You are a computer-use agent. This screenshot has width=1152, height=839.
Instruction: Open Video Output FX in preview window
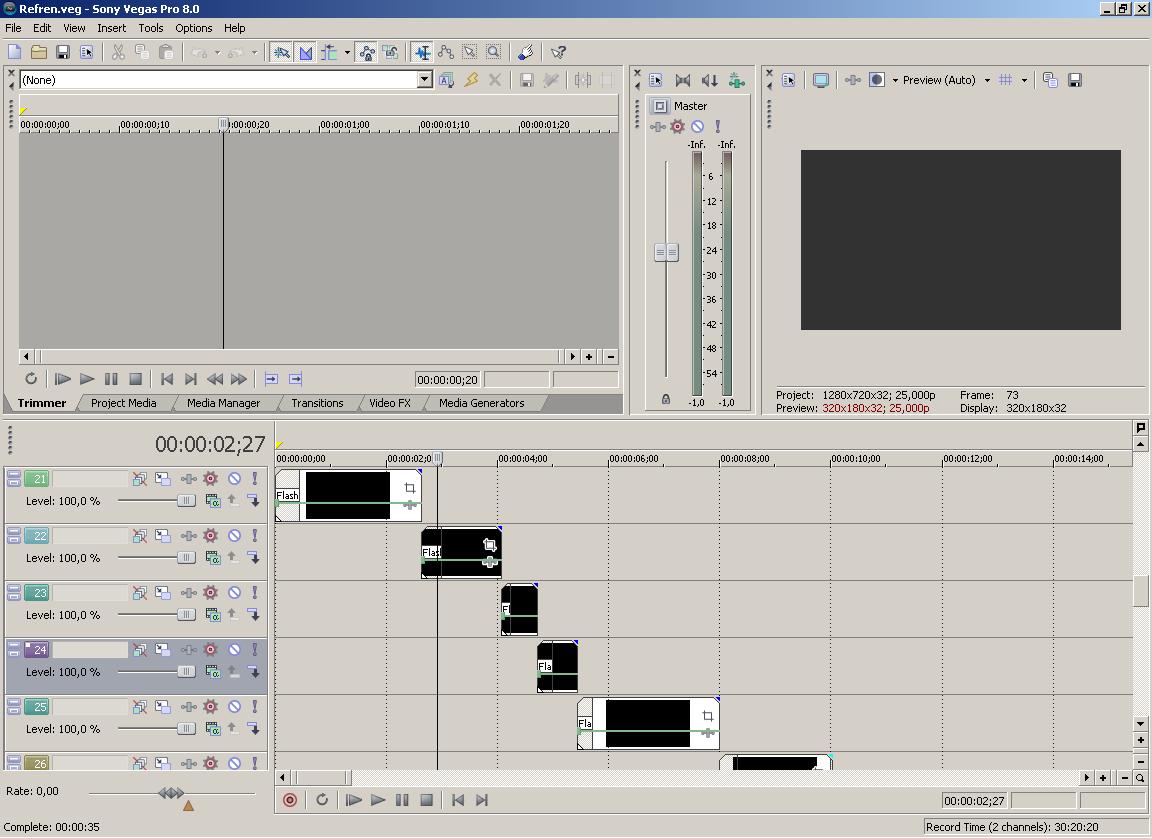[x=852, y=80]
